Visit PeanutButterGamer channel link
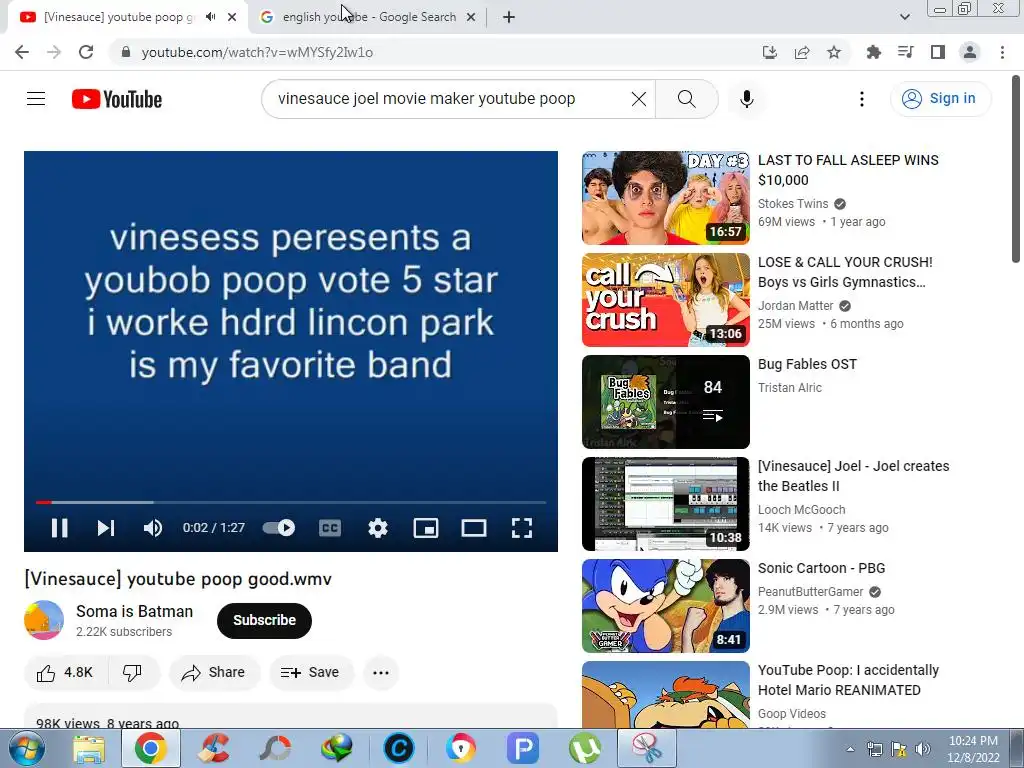Viewport: 1024px width, 768px height. [810, 592]
